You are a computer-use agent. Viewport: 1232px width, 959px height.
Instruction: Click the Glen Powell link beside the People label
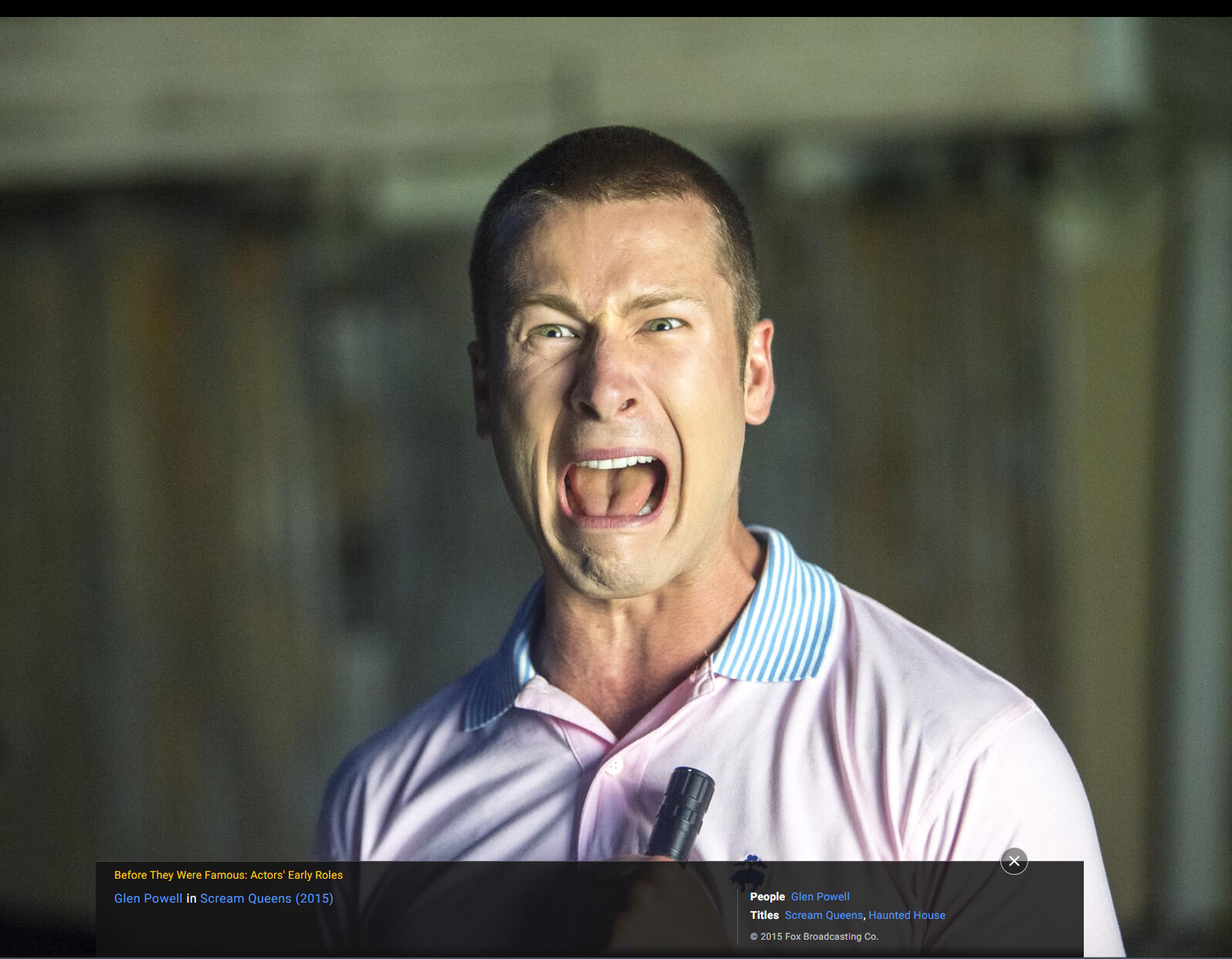tap(820, 896)
